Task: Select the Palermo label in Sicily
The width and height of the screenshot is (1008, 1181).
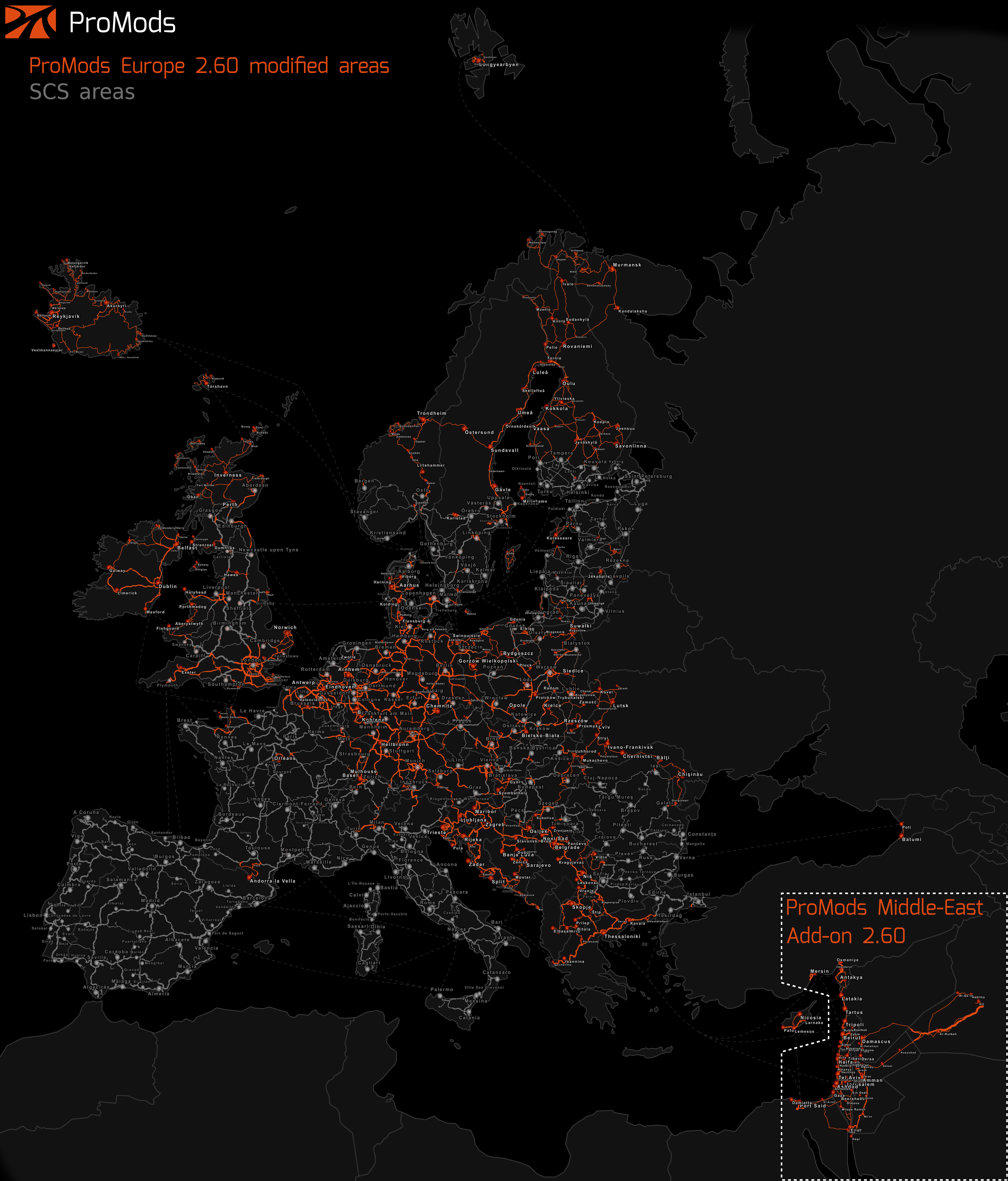Action: point(442,990)
